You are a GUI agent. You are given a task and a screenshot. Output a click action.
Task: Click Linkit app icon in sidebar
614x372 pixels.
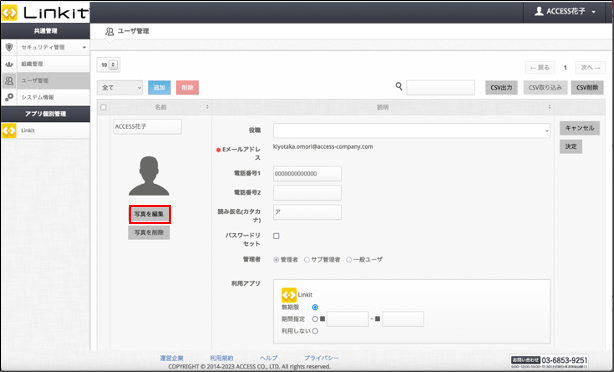(x=9, y=130)
